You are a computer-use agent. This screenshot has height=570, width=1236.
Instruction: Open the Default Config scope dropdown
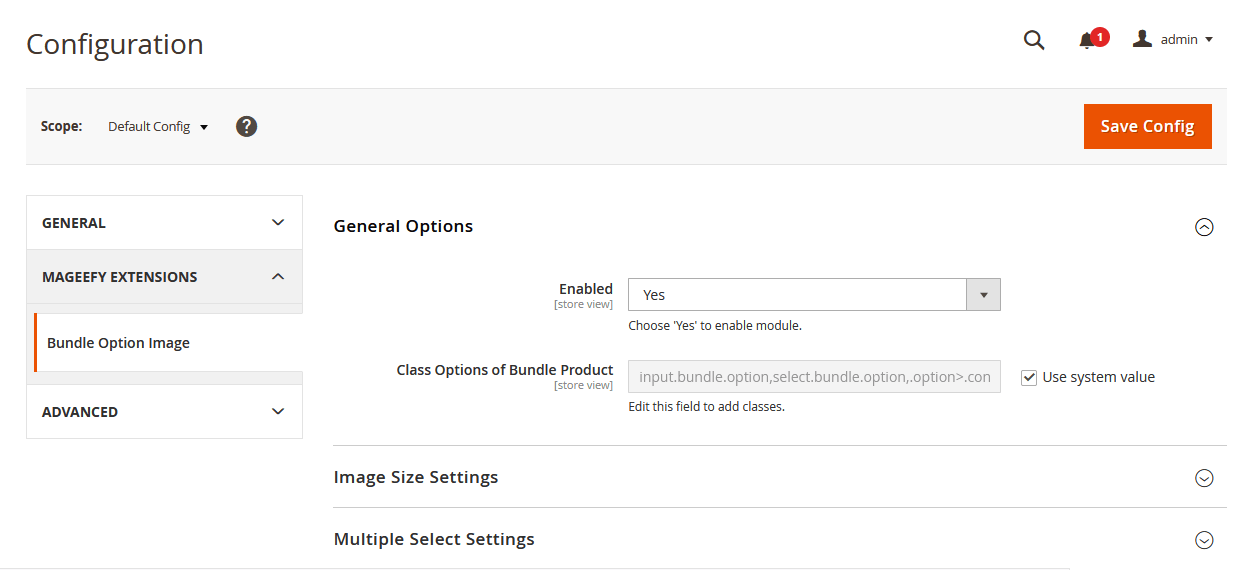tap(158, 127)
